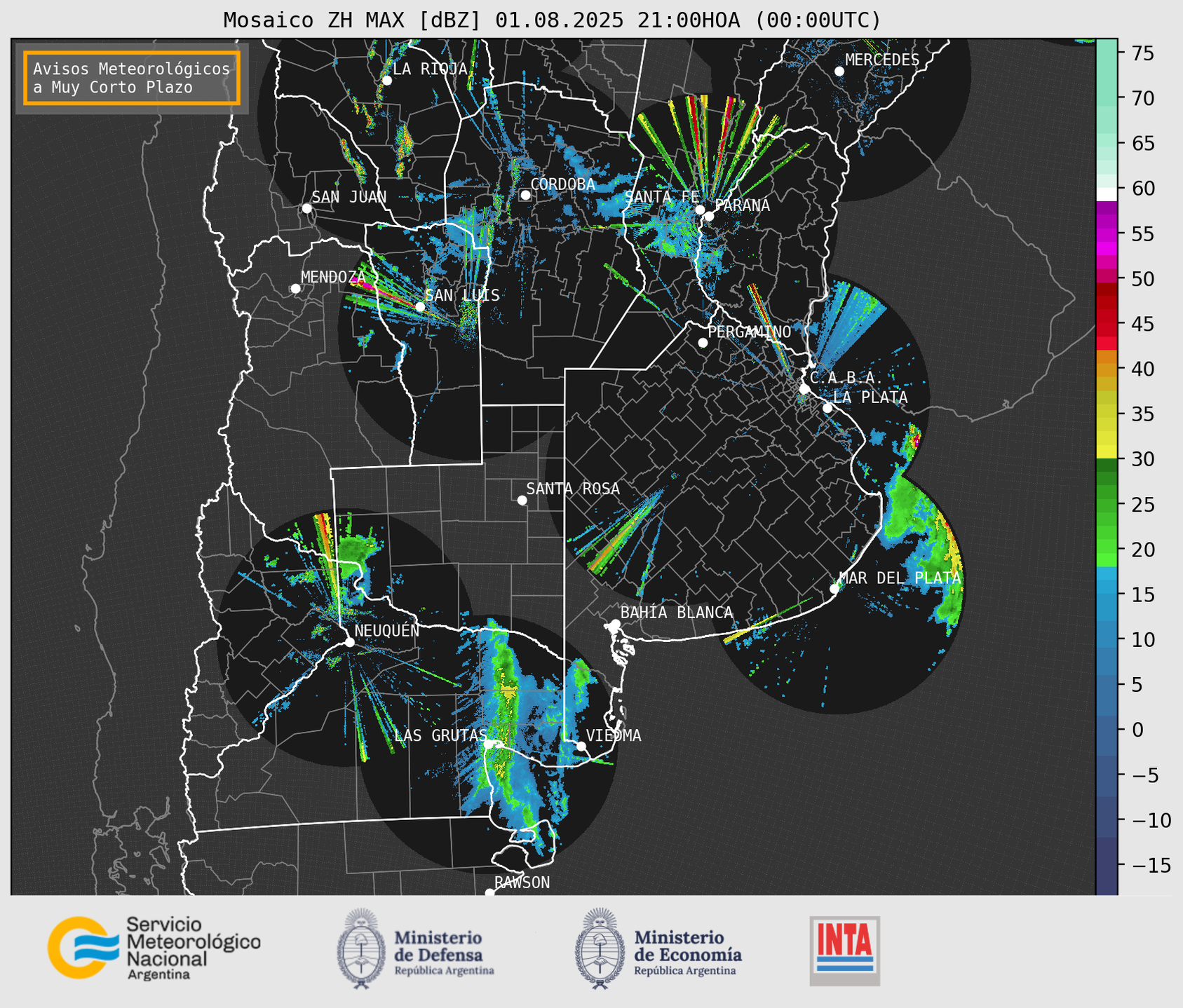Click the Ministerio de Economía emblem
This screenshot has width=1183, height=1008.
pyautogui.click(x=600, y=948)
